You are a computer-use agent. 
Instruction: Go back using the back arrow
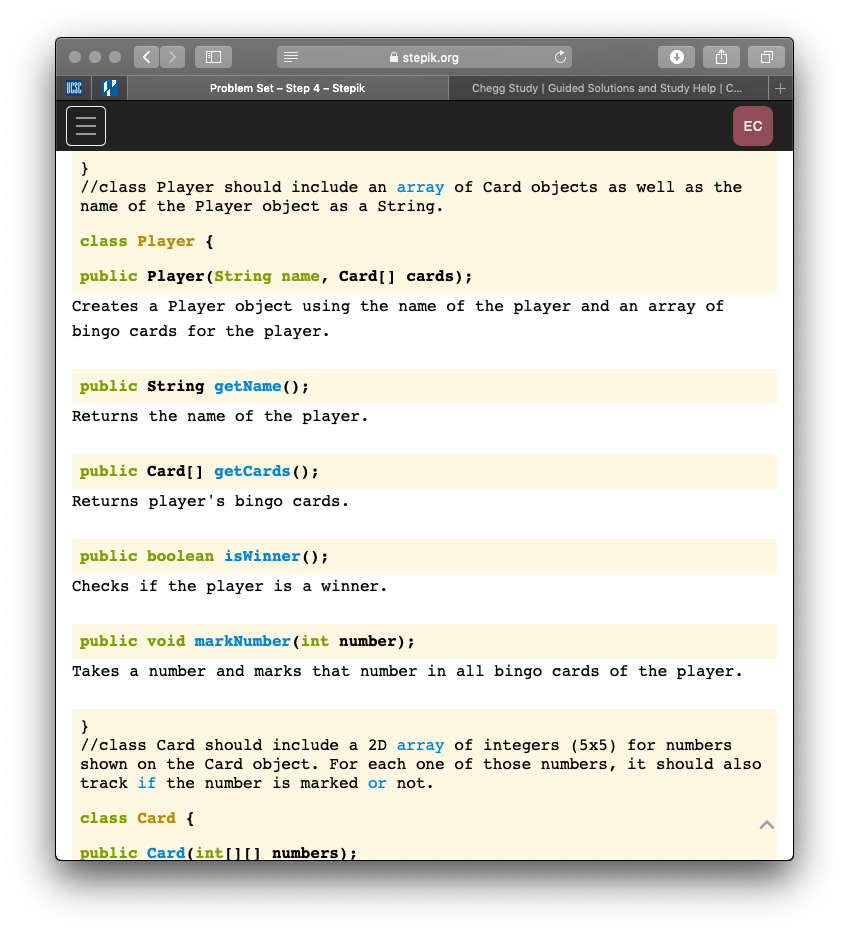click(x=146, y=56)
